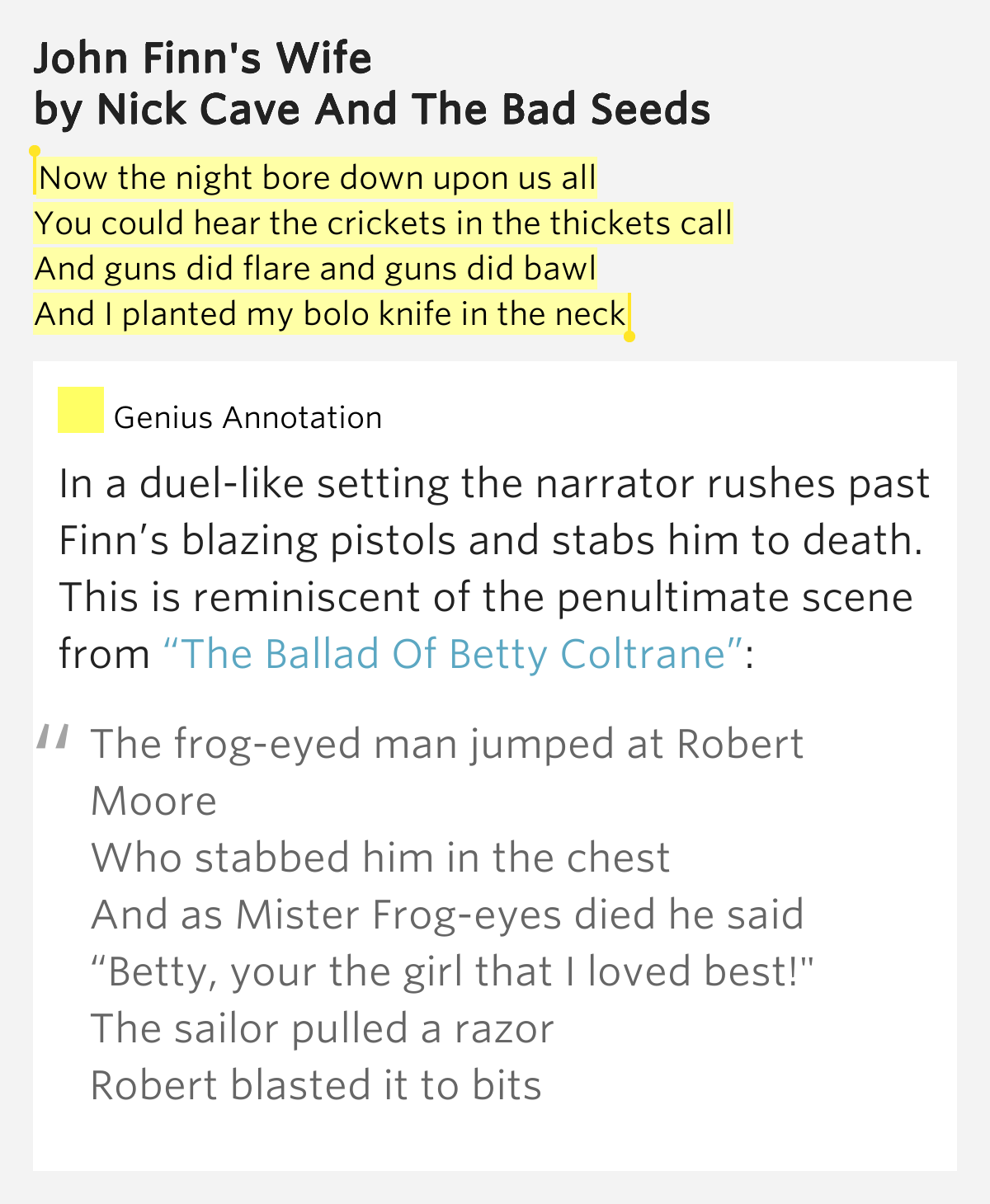This screenshot has width=990, height=1204.
Task: Click the quoted line beginning "Betty, your the girl"
Action: pyautogui.click(x=452, y=972)
